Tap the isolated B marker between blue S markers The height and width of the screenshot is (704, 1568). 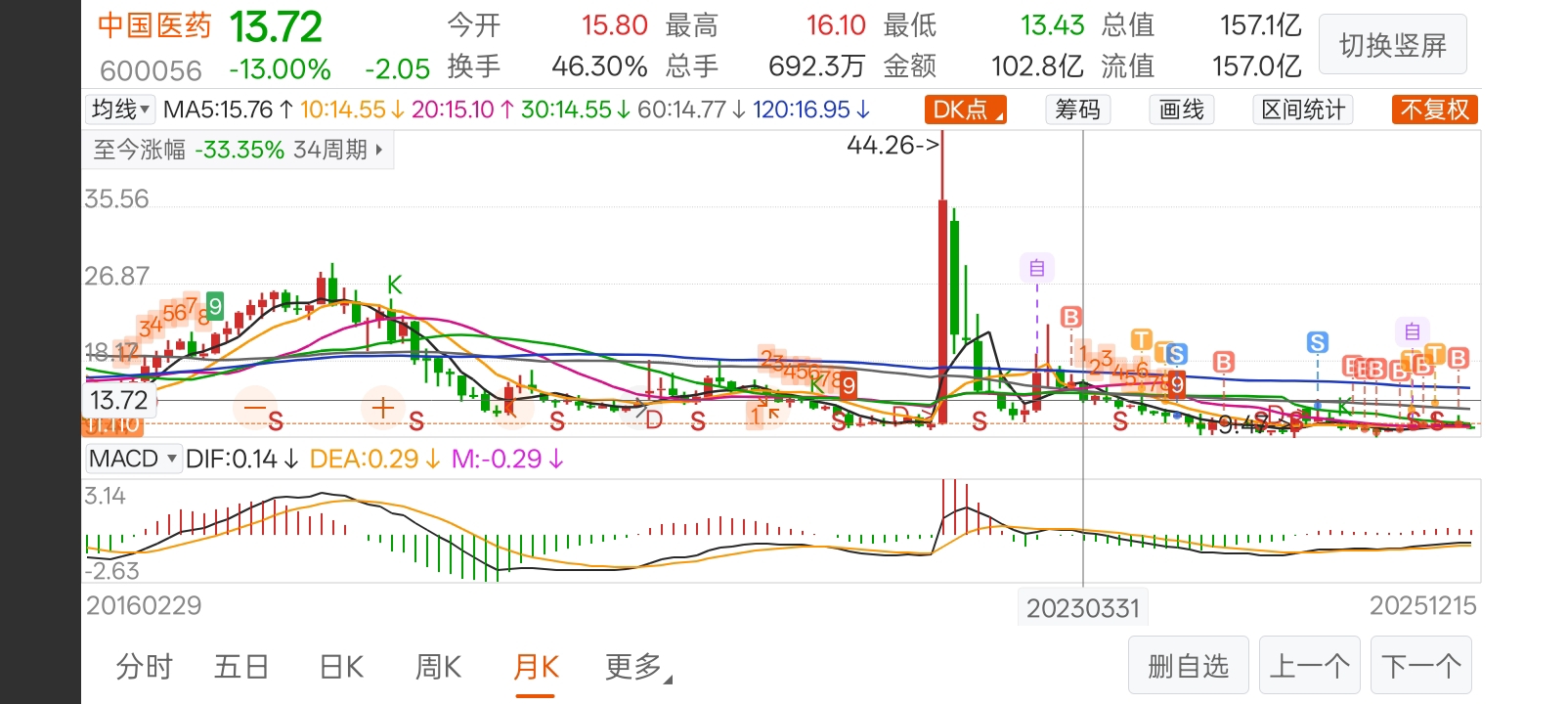coord(1224,363)
